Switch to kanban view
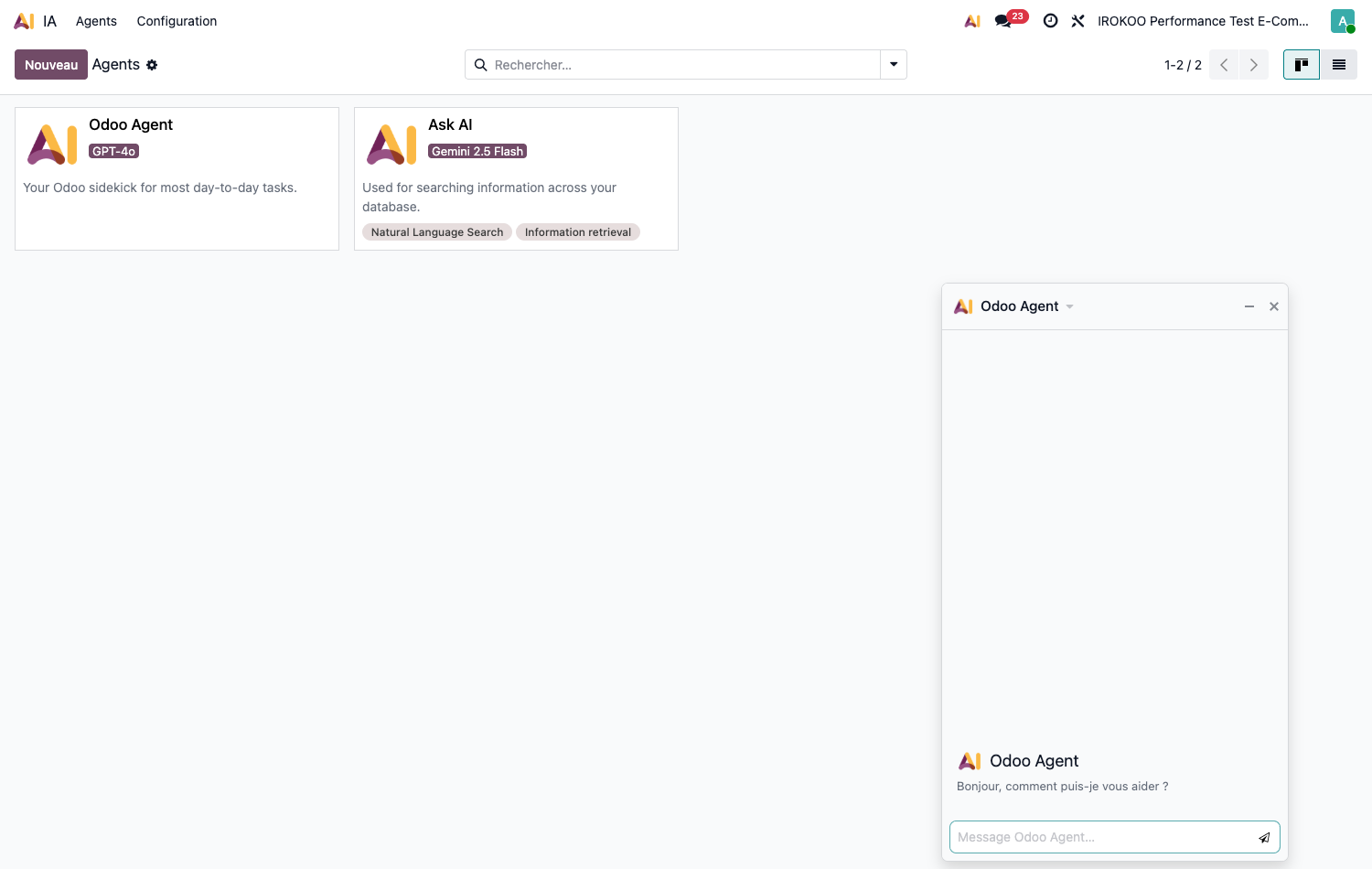This screenshot has height=869, width=1372. point(1302,65)
